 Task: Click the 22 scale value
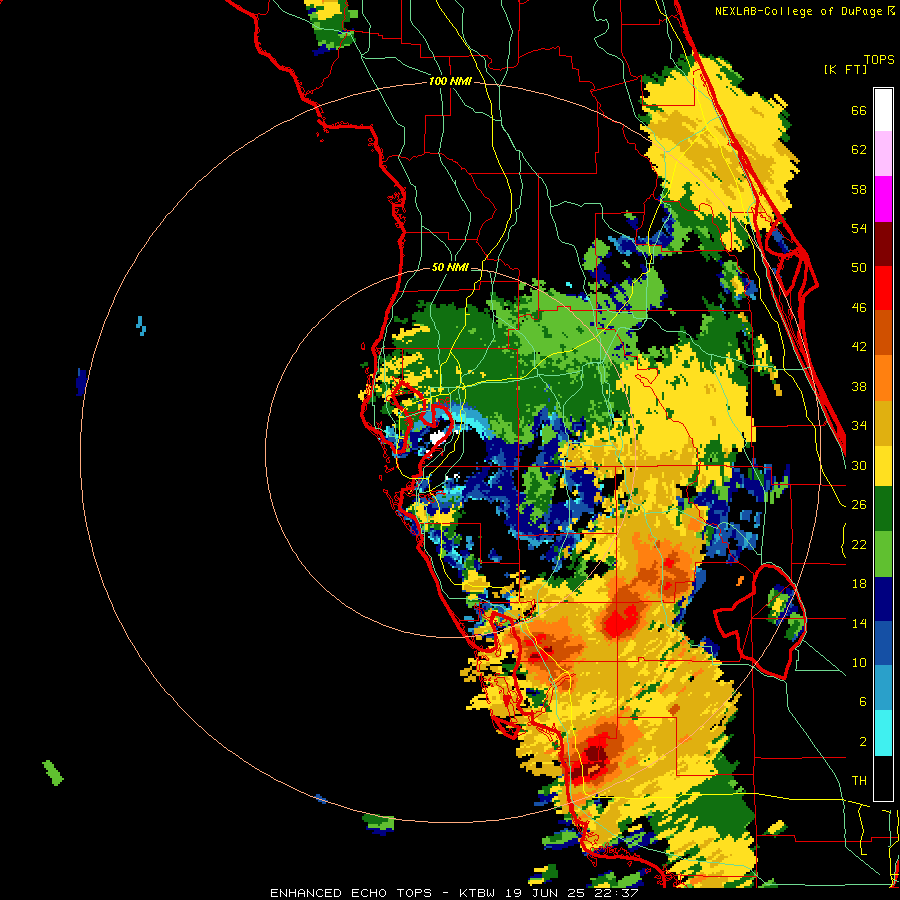point(859,544)
